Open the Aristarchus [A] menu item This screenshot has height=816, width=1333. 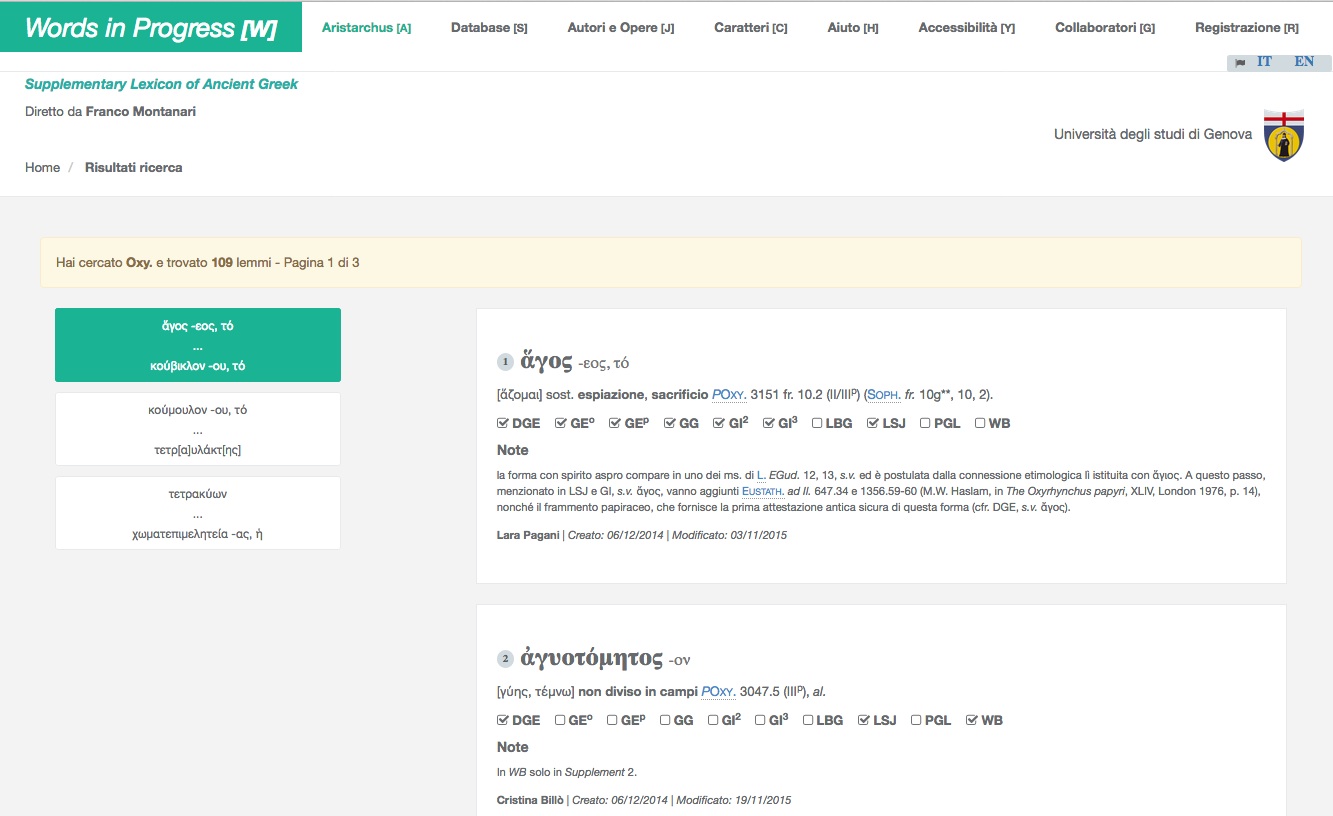point(366,28)
